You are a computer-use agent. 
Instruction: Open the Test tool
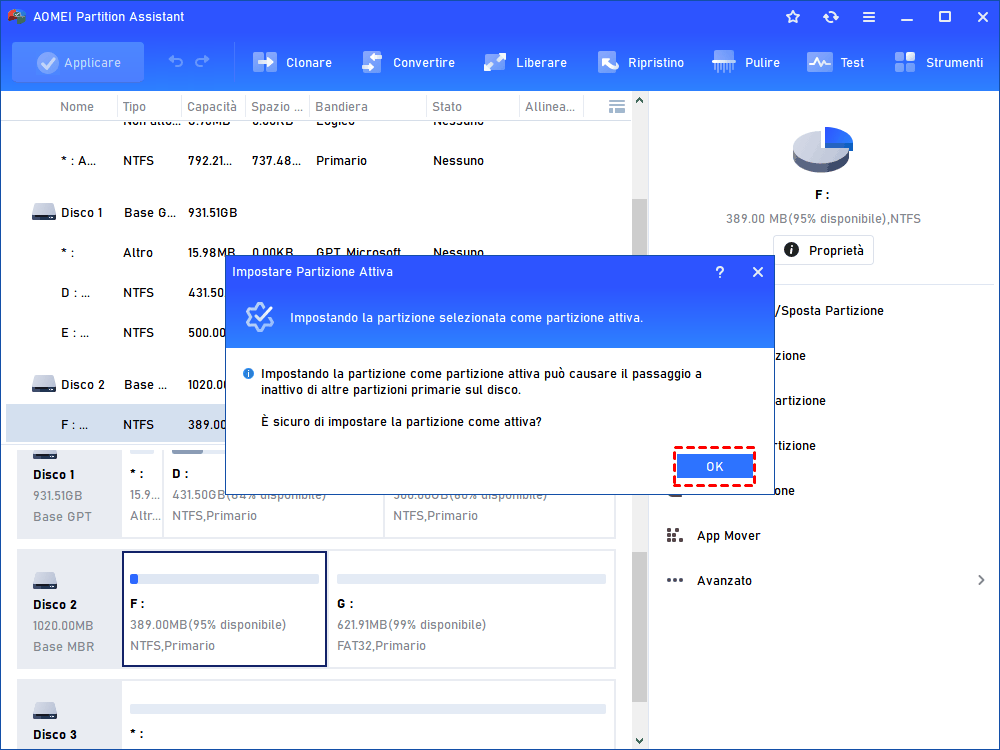[835, 62]
